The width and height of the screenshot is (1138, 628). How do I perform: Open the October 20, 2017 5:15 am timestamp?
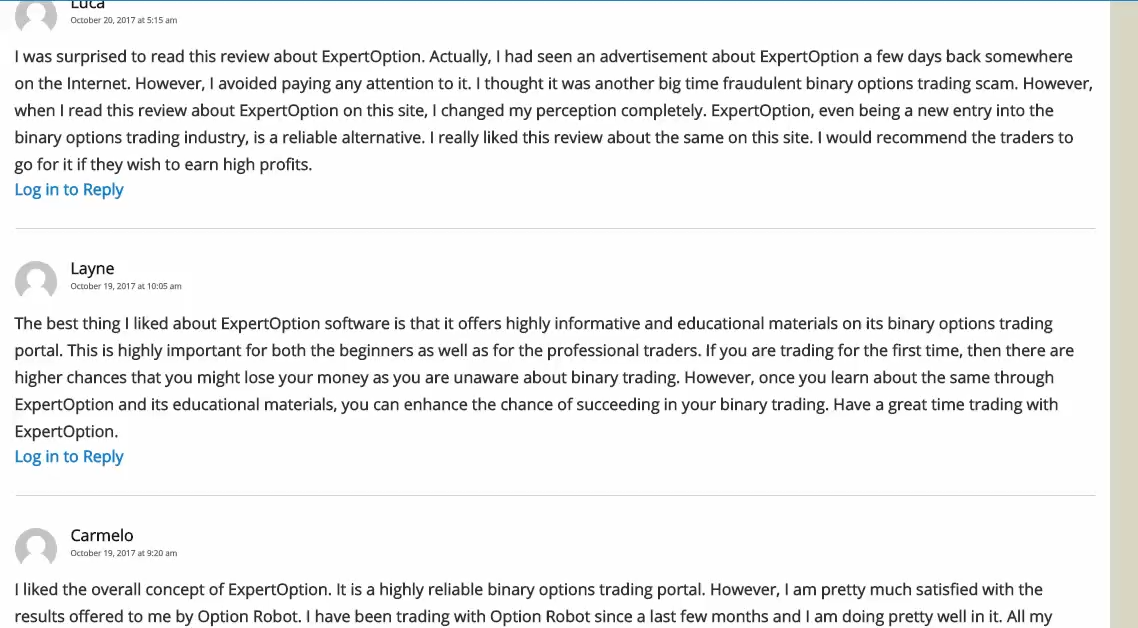(123, 20)
